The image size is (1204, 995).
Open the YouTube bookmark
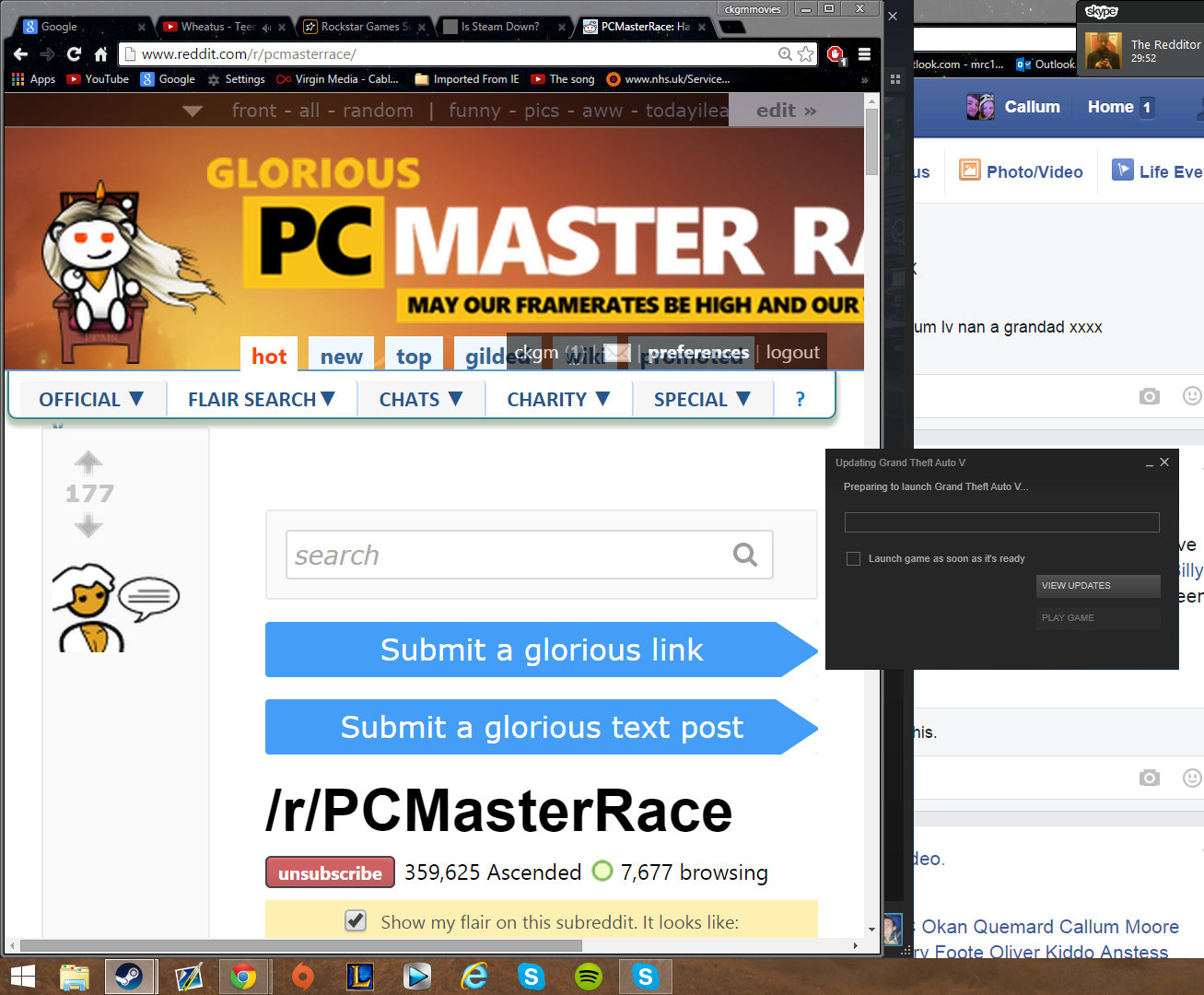(98, 79)
